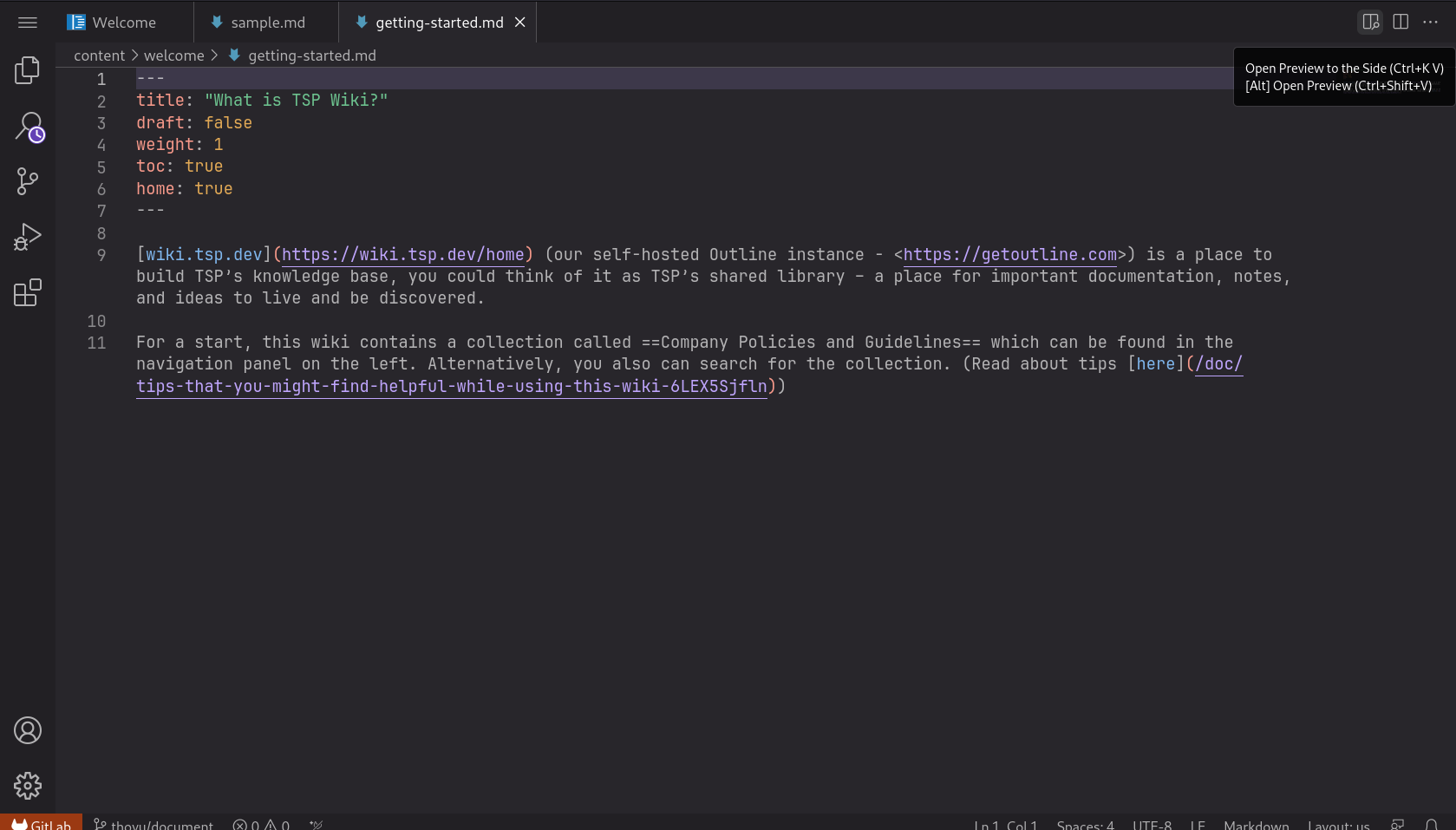Image resolution: width=1456 pixels, height=830 pixels.
Task: Click Open Preview to the Side icon
Action: tap(1370, 22)
